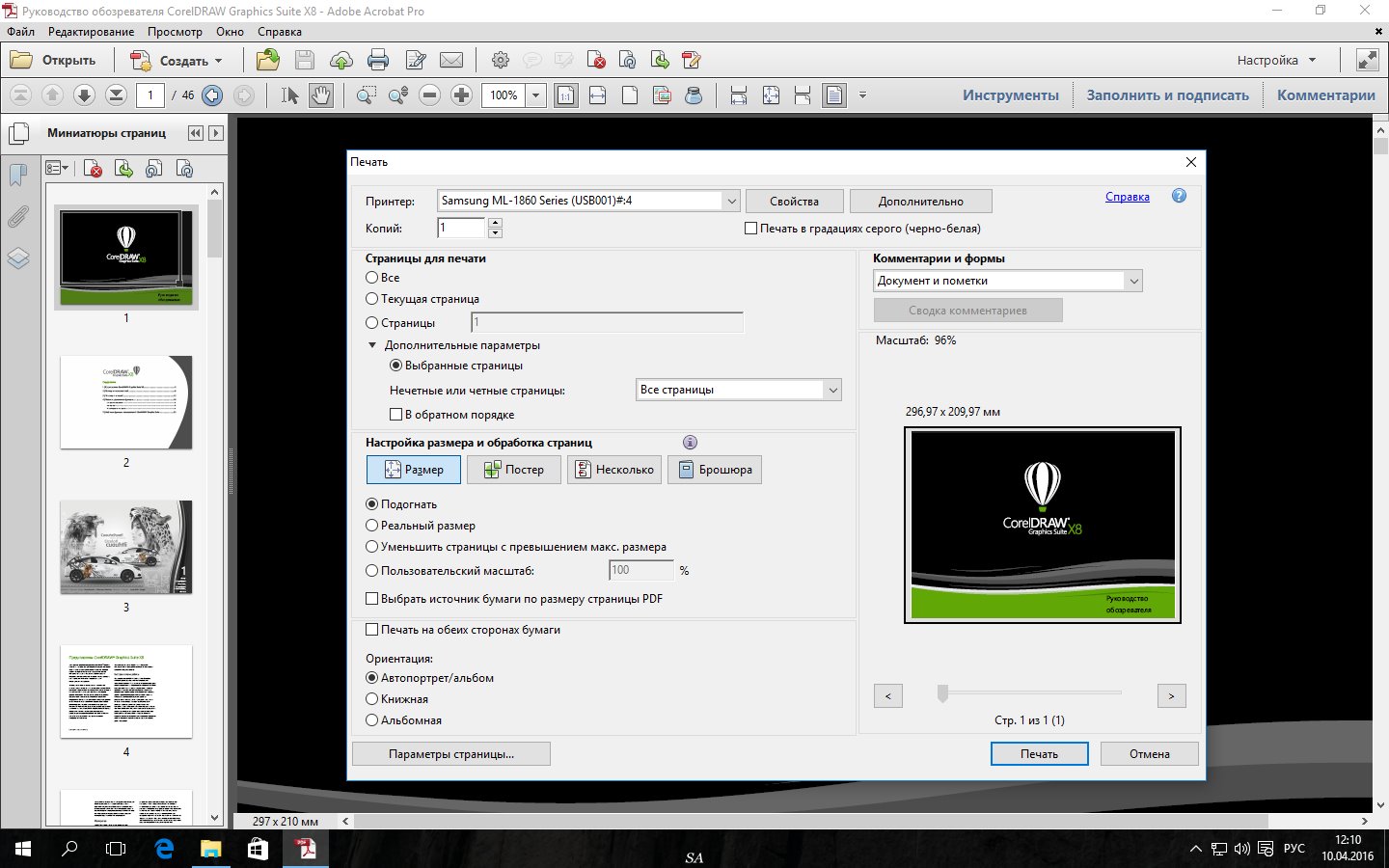
Task: Click the previous view blue arrow icon
Action: [212, 95]
